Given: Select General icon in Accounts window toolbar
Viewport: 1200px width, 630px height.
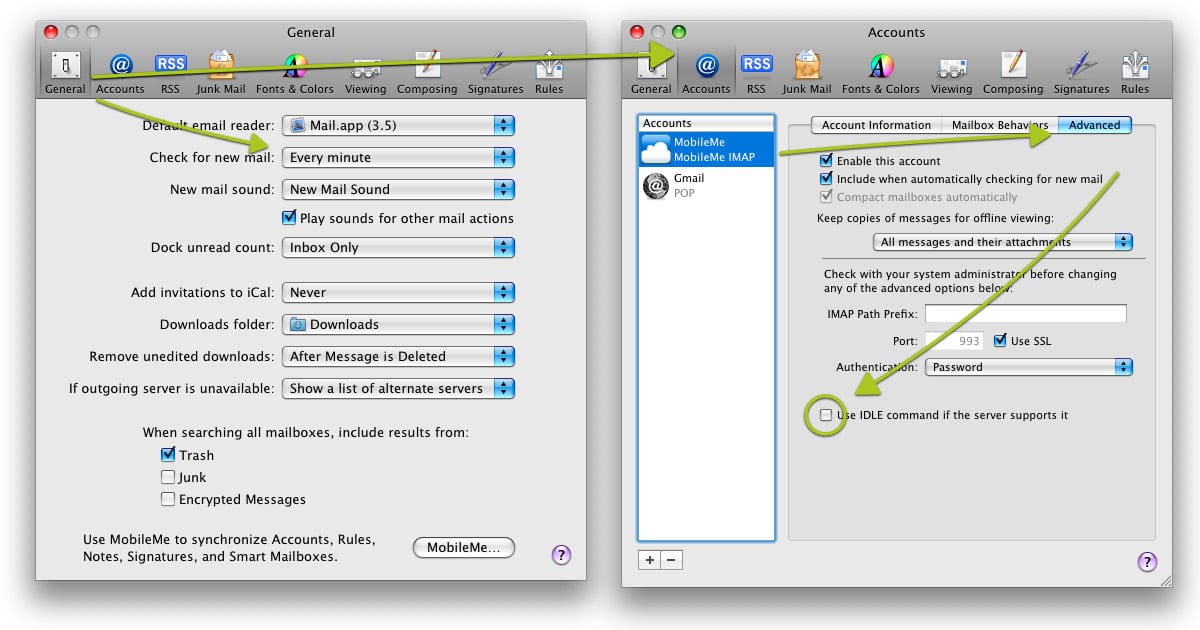Looking at the screenshot, I should click(651, 73).
